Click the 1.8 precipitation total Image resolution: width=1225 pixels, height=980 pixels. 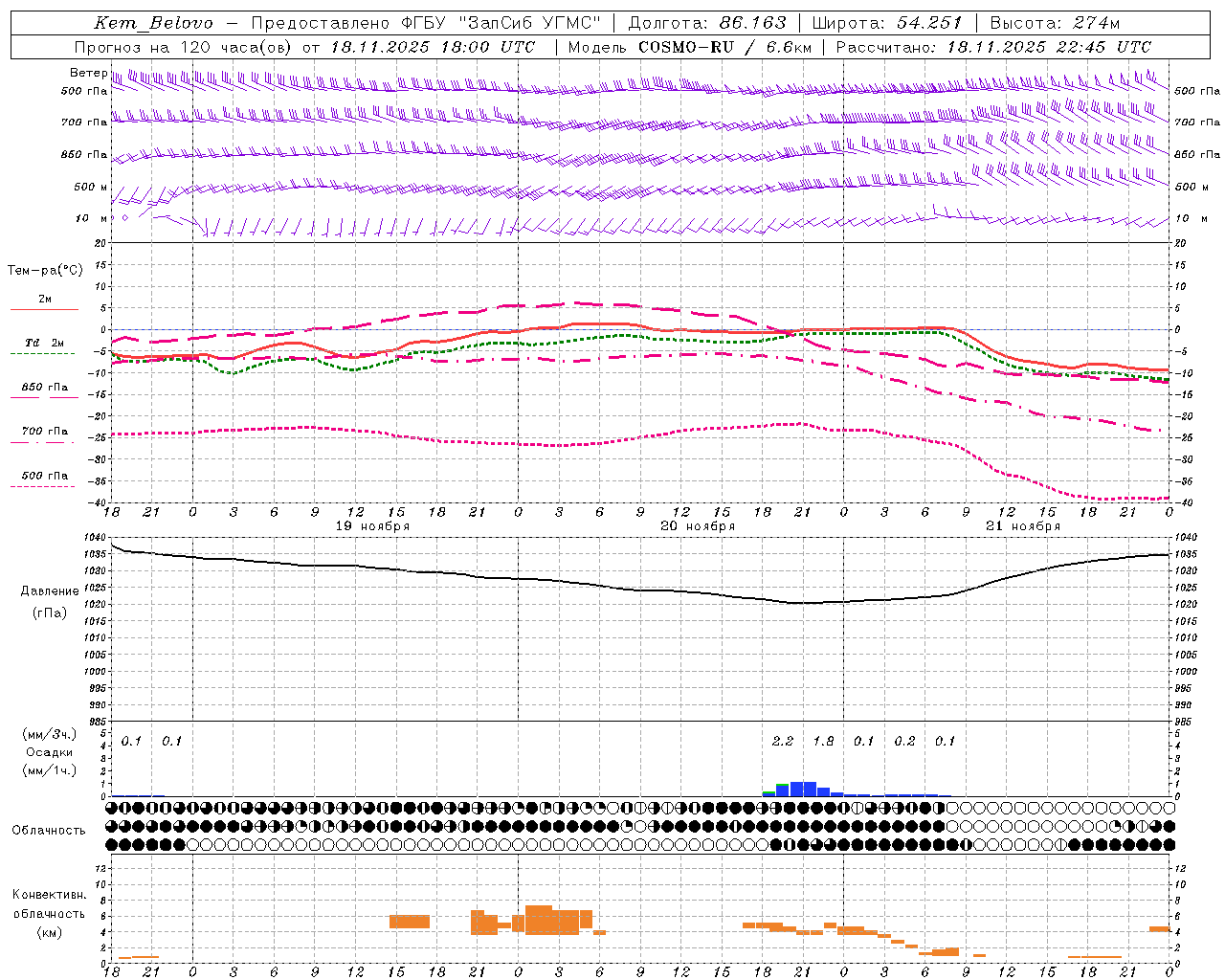(x=823, y=741)
